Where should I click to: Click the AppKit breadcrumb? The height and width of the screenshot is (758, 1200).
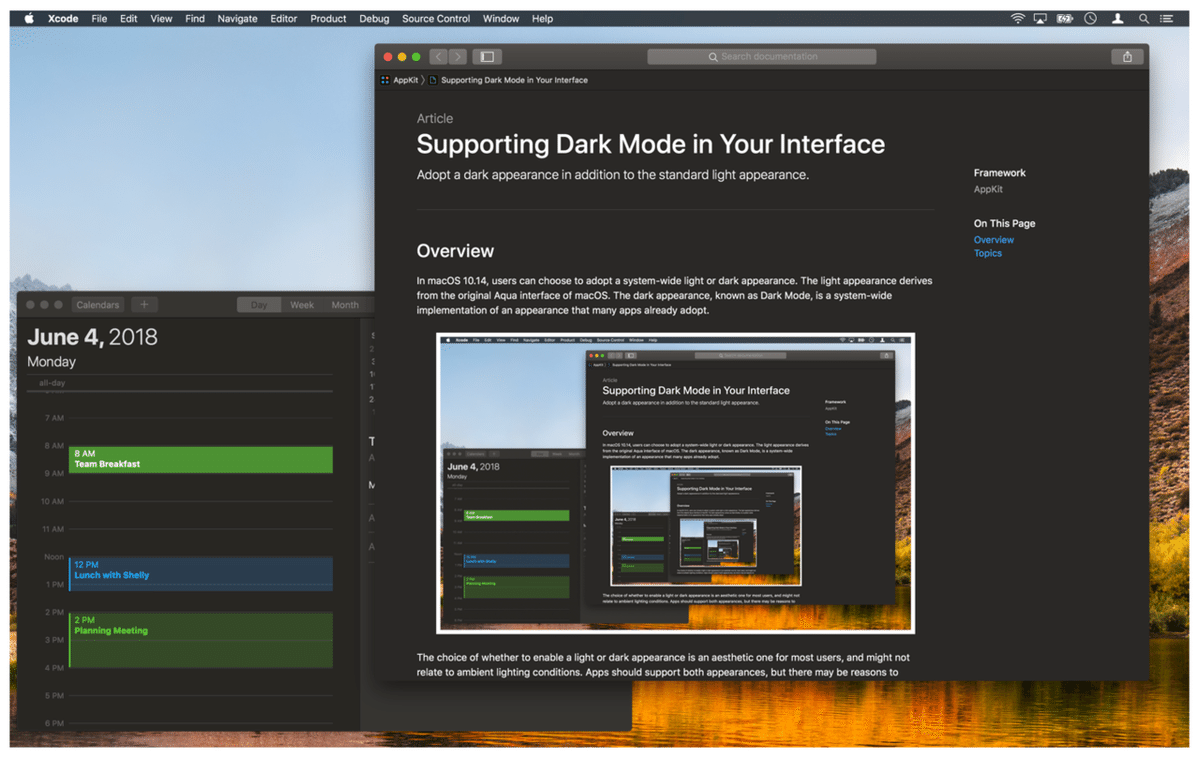click(406, 80)
